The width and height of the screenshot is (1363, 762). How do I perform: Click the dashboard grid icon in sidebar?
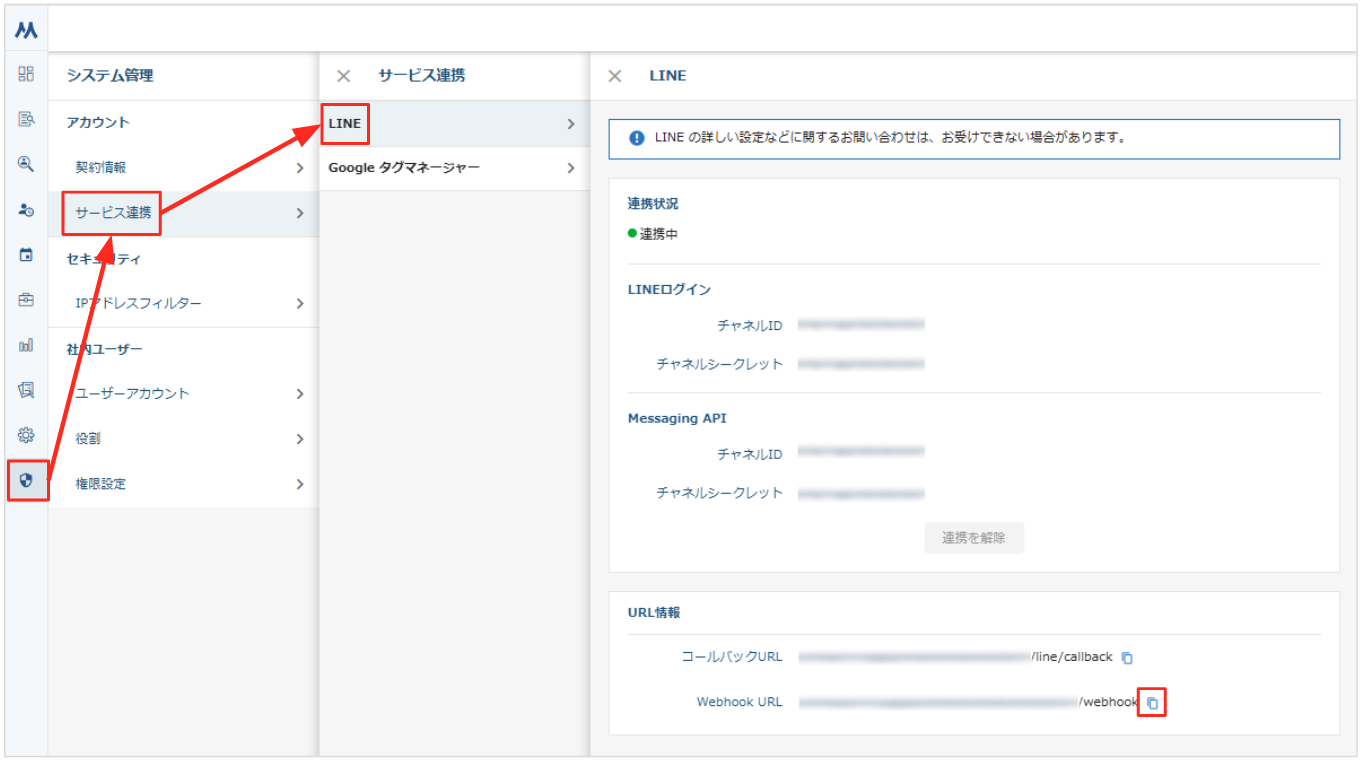[x=26, y=74]
